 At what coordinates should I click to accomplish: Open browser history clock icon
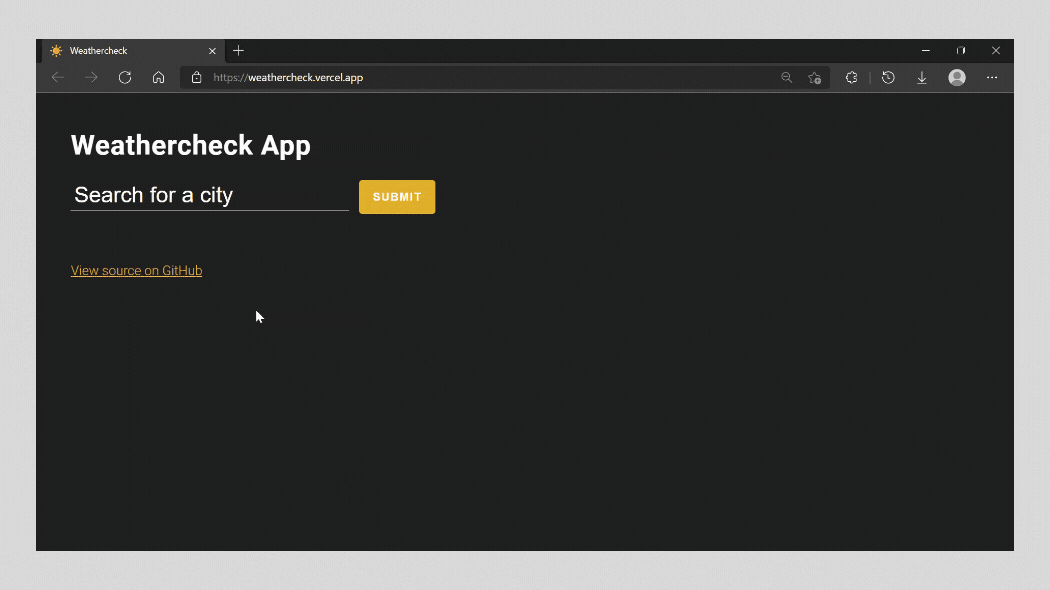pyautogui.click(x=888, y=78)
